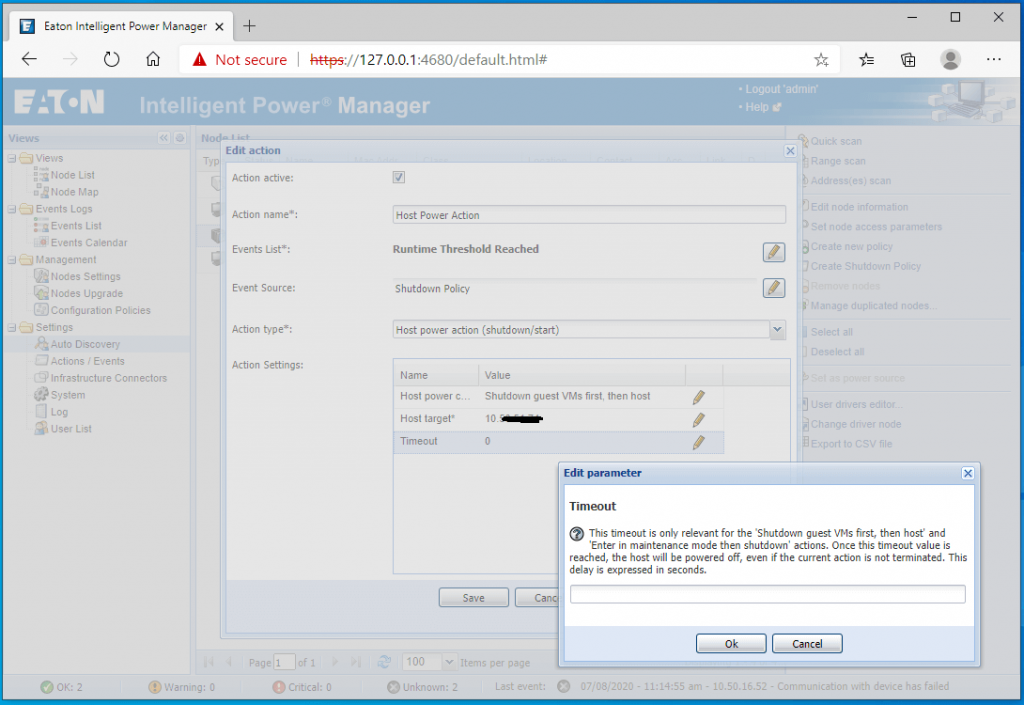
Task: Click the browser address bar URL
Action: click(x=428, y=60)
